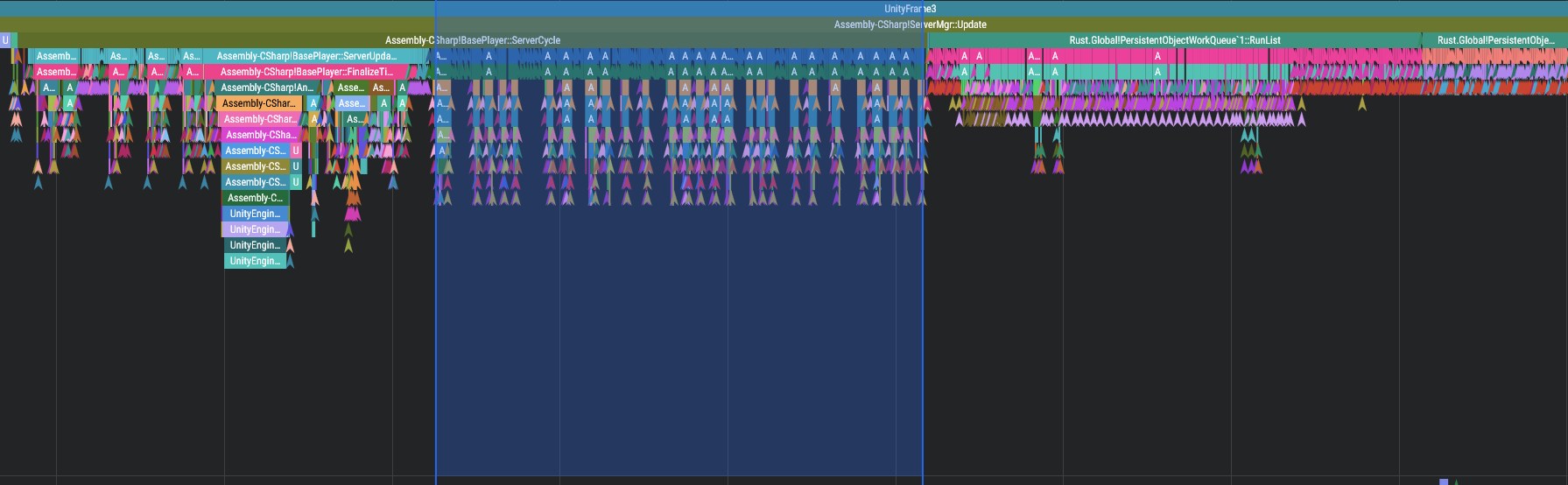
Task: Click the lavender UnityEngin… bar
Action: [254, 229]
